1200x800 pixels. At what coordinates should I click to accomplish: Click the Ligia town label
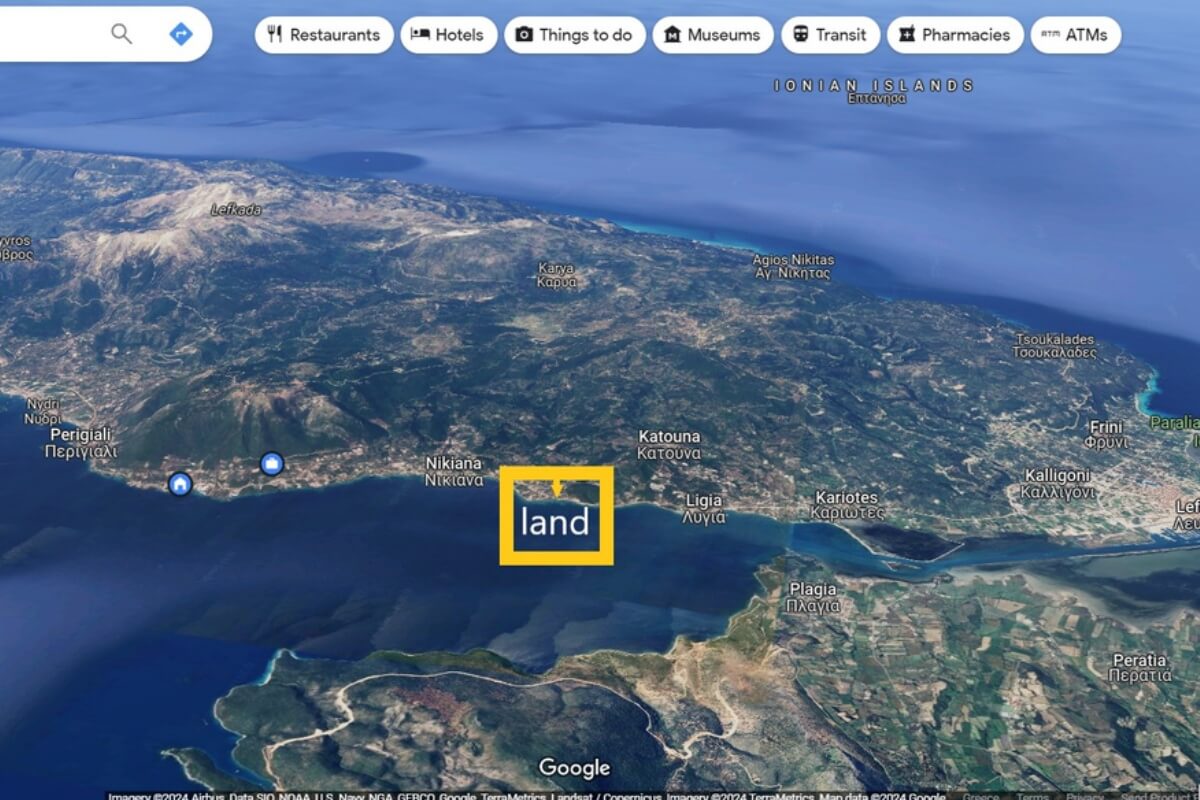tap(704, 509)
